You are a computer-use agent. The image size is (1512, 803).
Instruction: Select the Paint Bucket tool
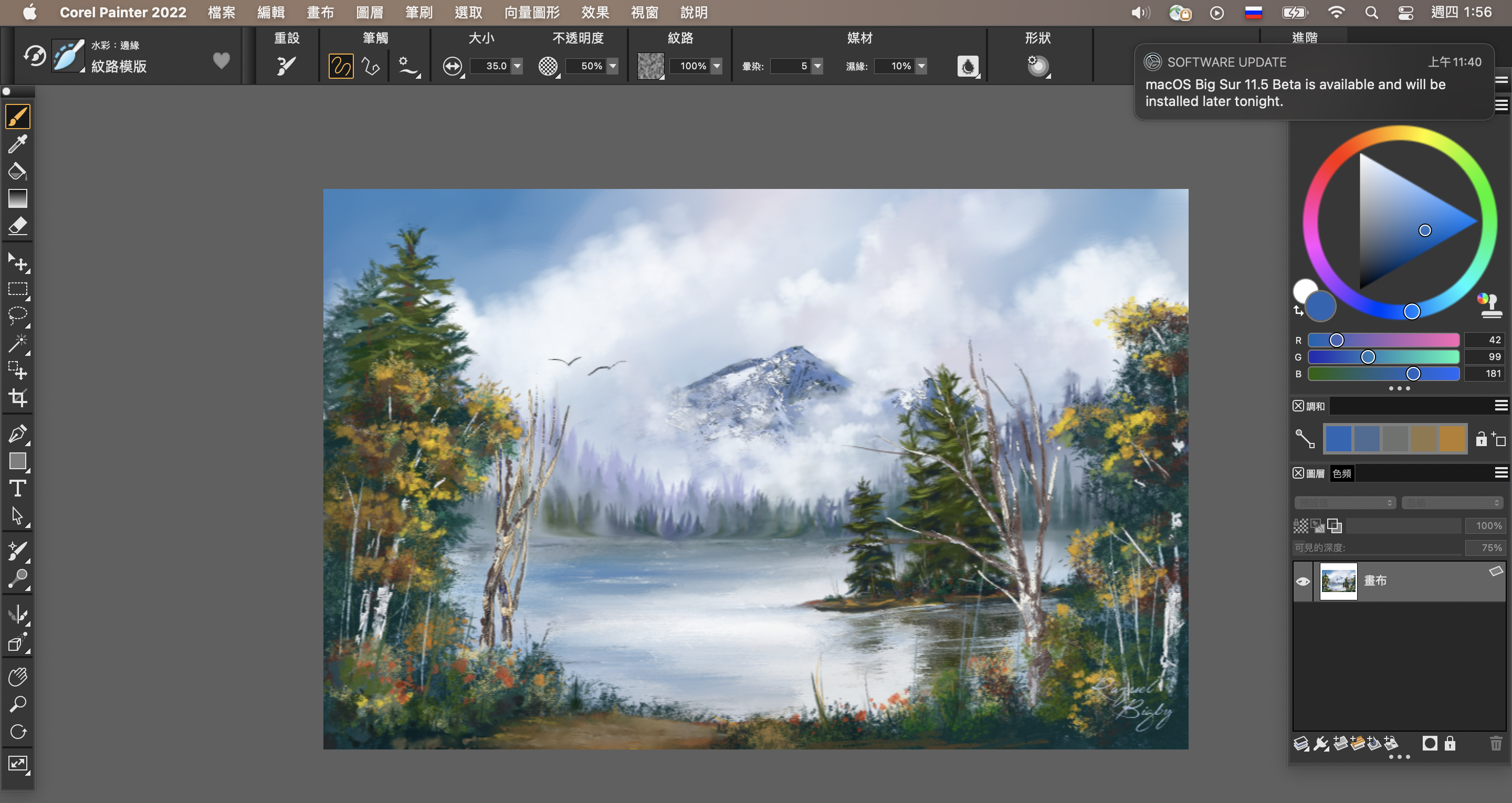point(18,171)
